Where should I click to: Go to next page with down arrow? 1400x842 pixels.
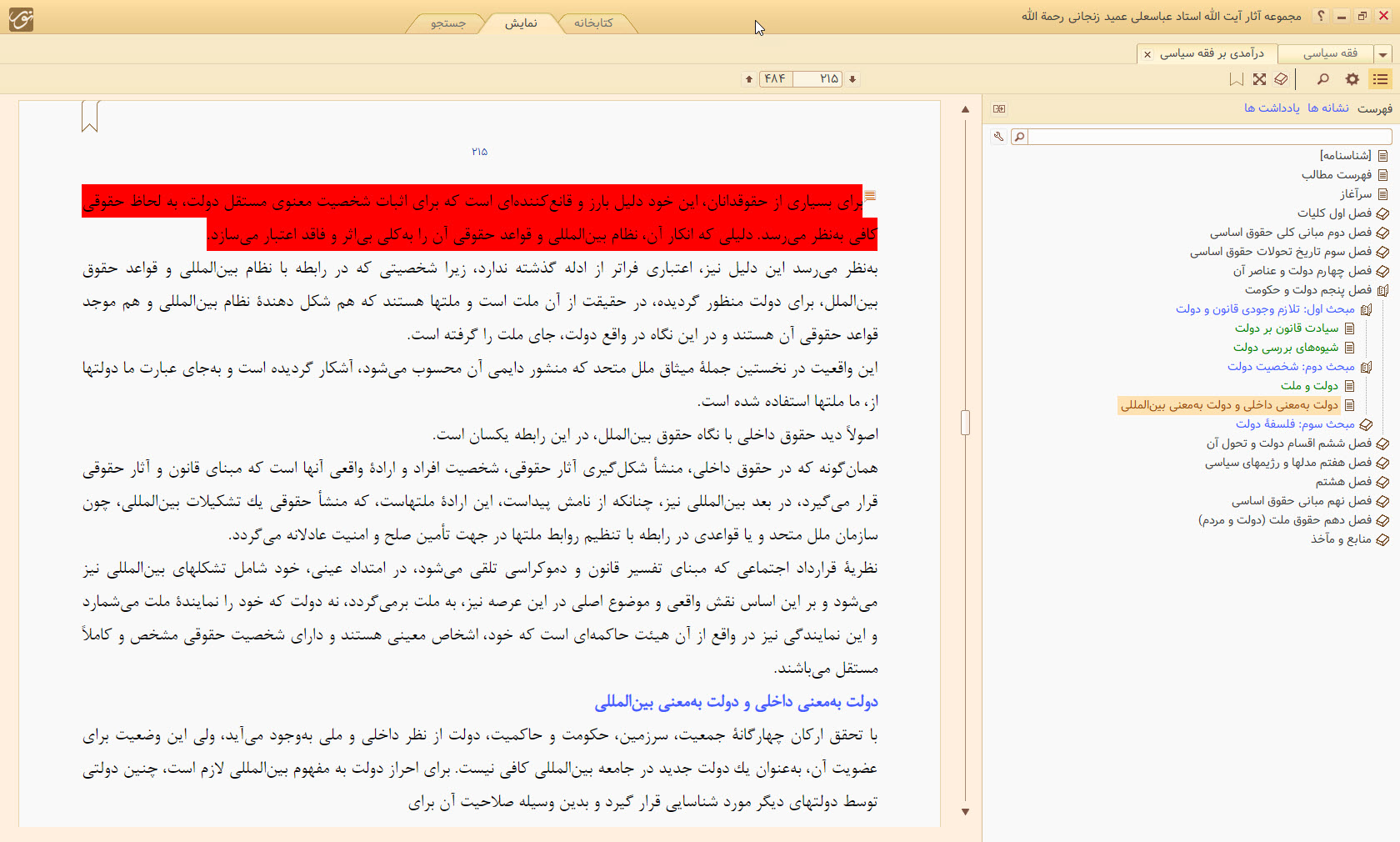point(852,79)
